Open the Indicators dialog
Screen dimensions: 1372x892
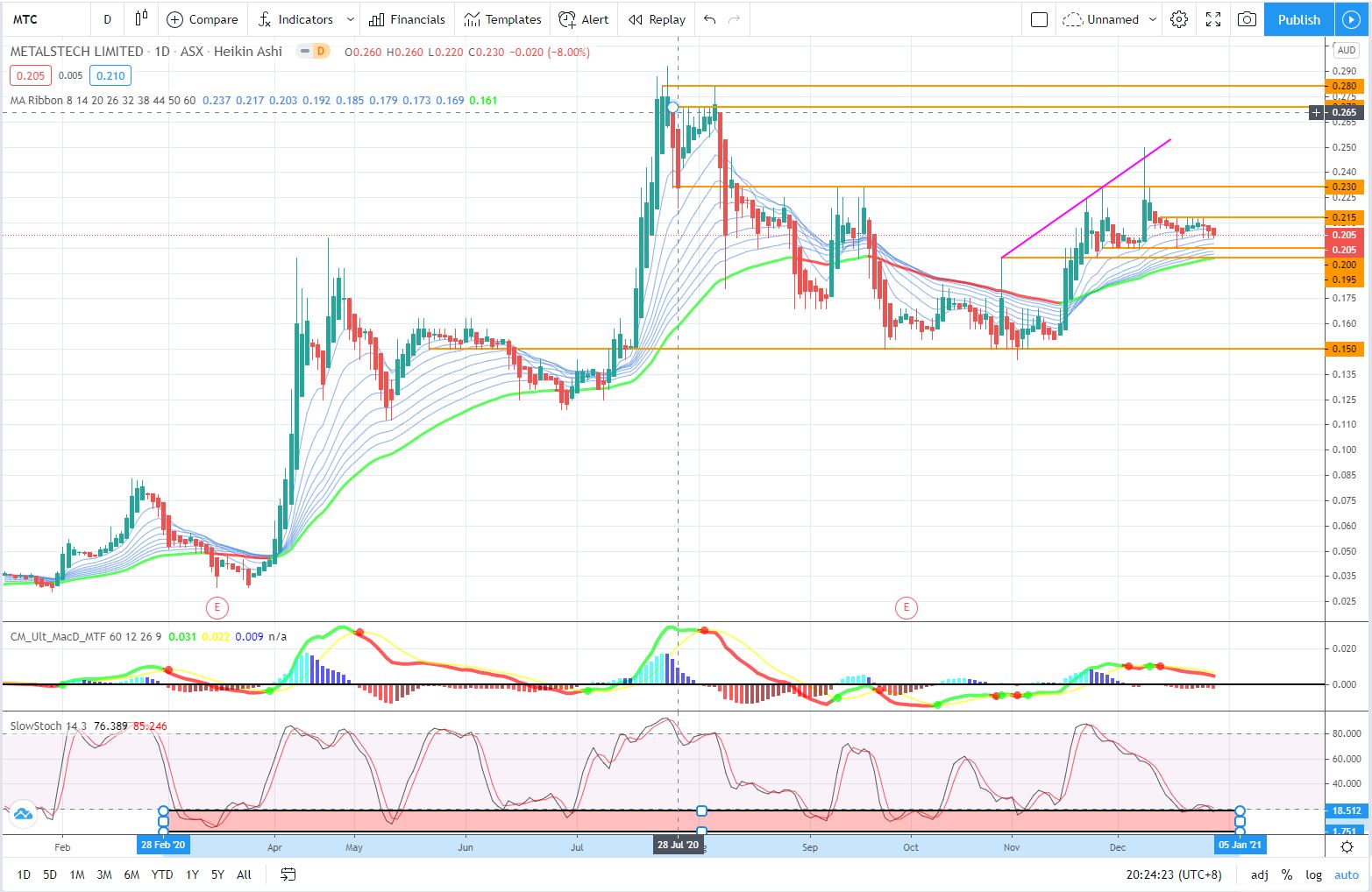tap(295, 19)
